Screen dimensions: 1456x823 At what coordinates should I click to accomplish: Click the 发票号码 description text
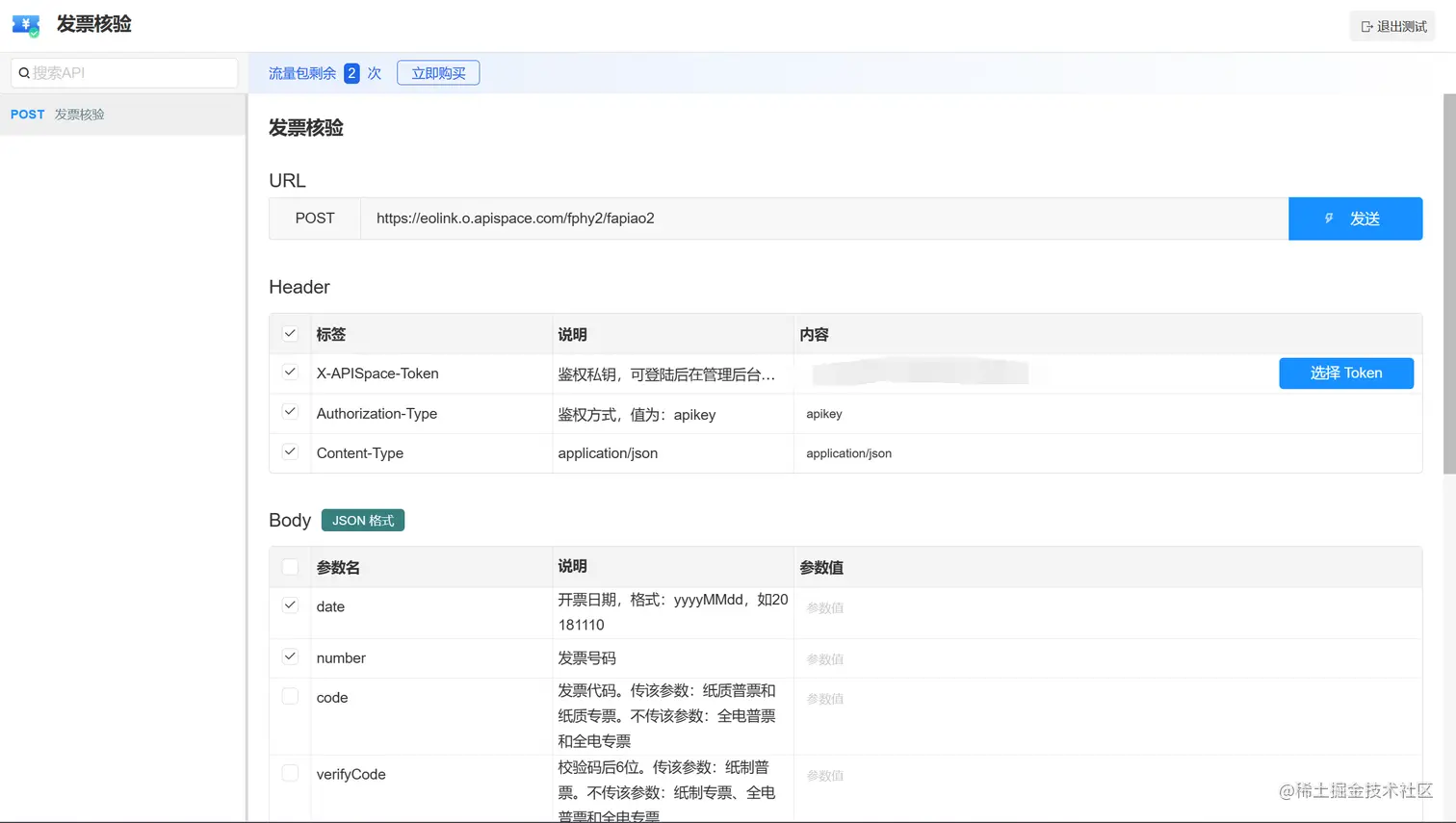tap(586, 658)
